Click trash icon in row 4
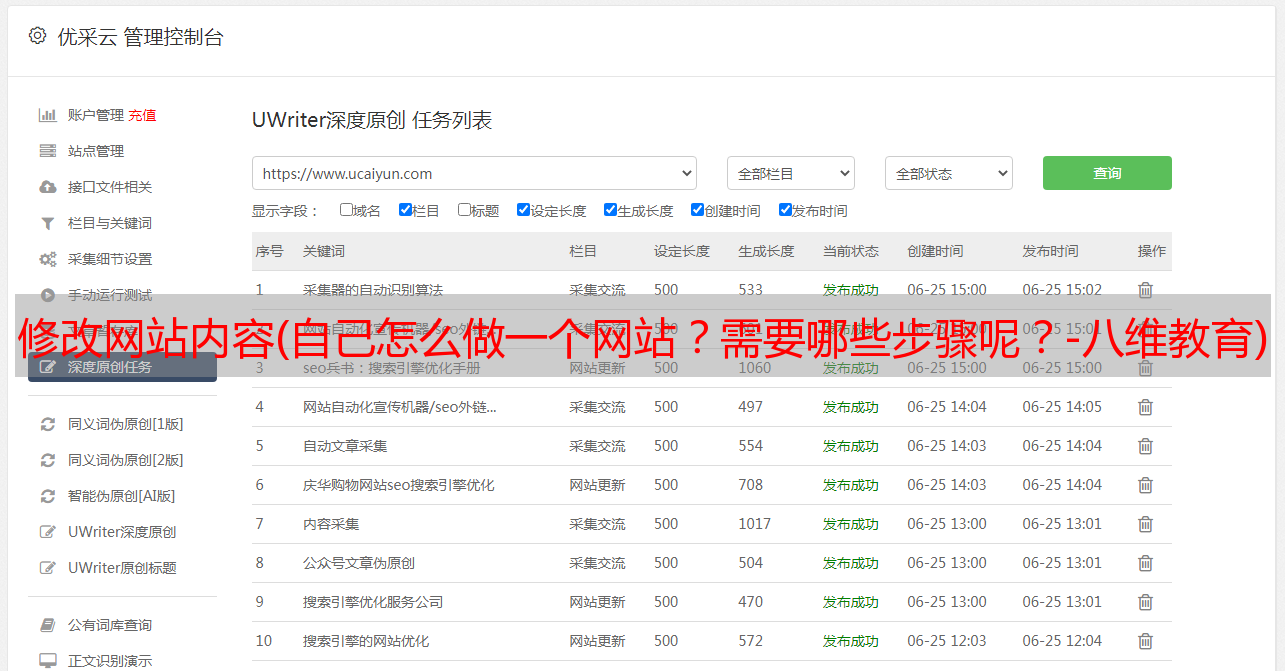 pyautogui.click(x=1146, y=407)
